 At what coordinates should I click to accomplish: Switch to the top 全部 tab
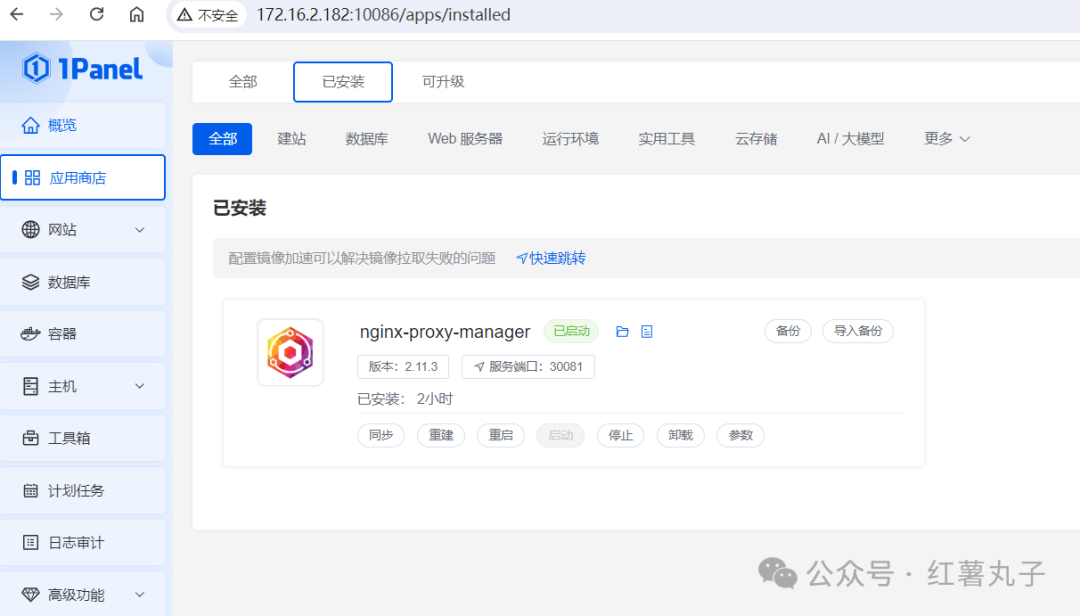(243, 82)
